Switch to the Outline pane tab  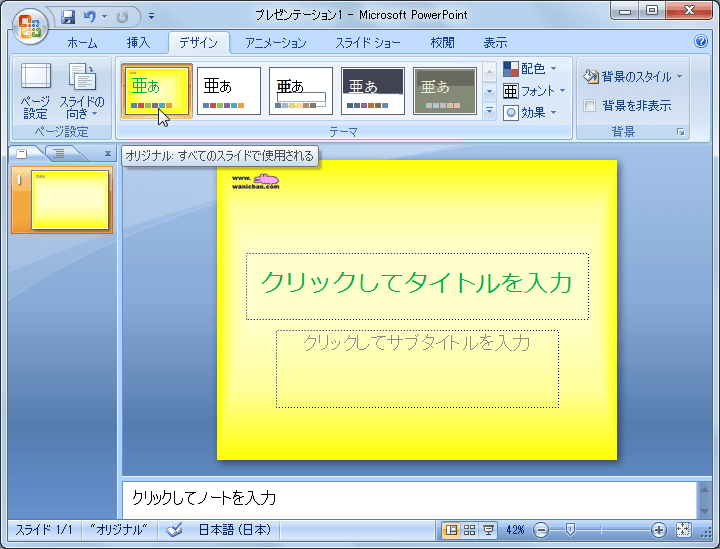(x=58, y=154)
